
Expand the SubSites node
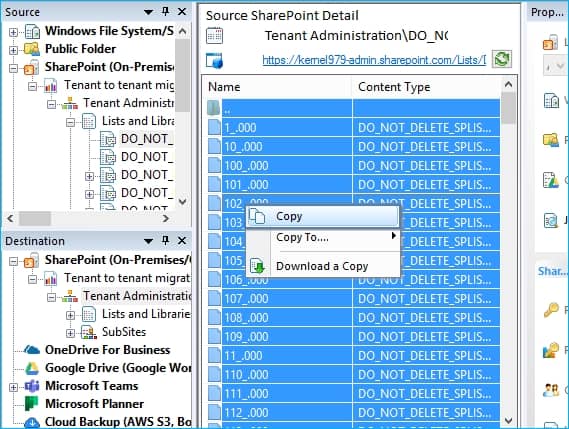click(x=70, y=333)
